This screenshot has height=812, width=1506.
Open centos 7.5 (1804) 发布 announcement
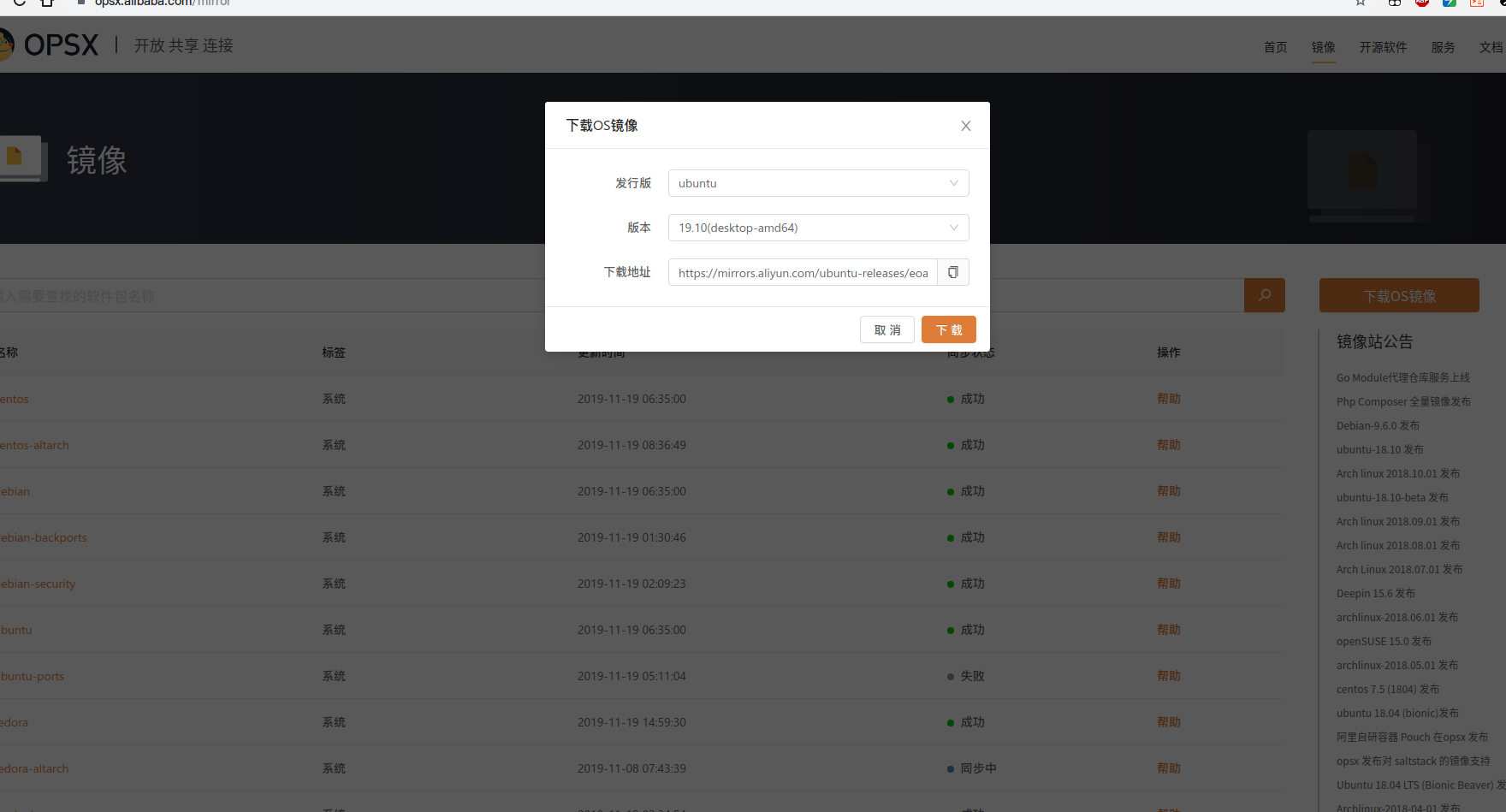[1388, 689]
